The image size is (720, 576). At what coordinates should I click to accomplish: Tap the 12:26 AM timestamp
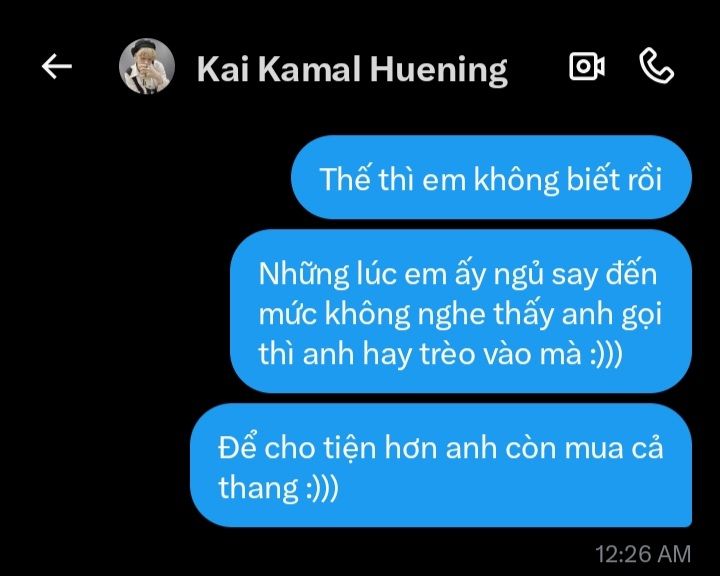(643, 553)
